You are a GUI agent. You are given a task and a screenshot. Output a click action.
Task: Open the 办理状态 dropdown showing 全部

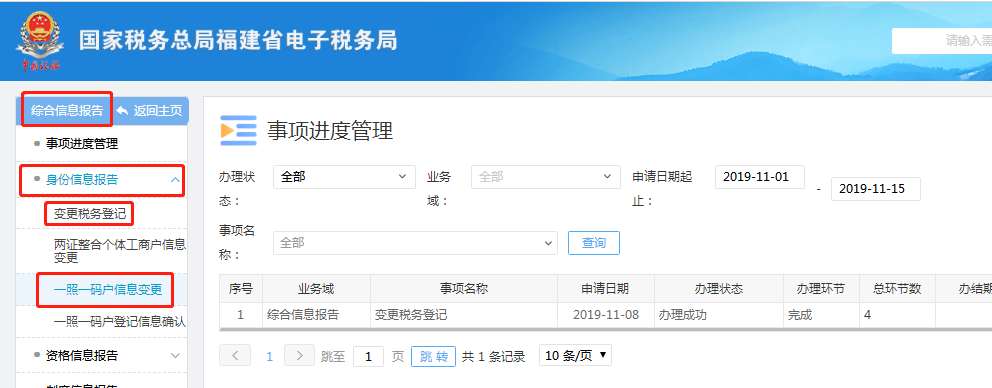click(x=344, y=177)
